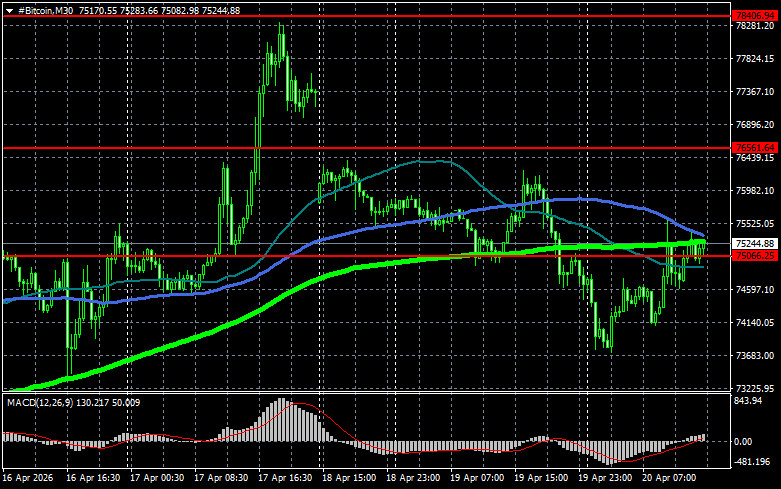Select the 76561.64 red price level label
This screenshot has height=489, width=781.
[755, 148]
